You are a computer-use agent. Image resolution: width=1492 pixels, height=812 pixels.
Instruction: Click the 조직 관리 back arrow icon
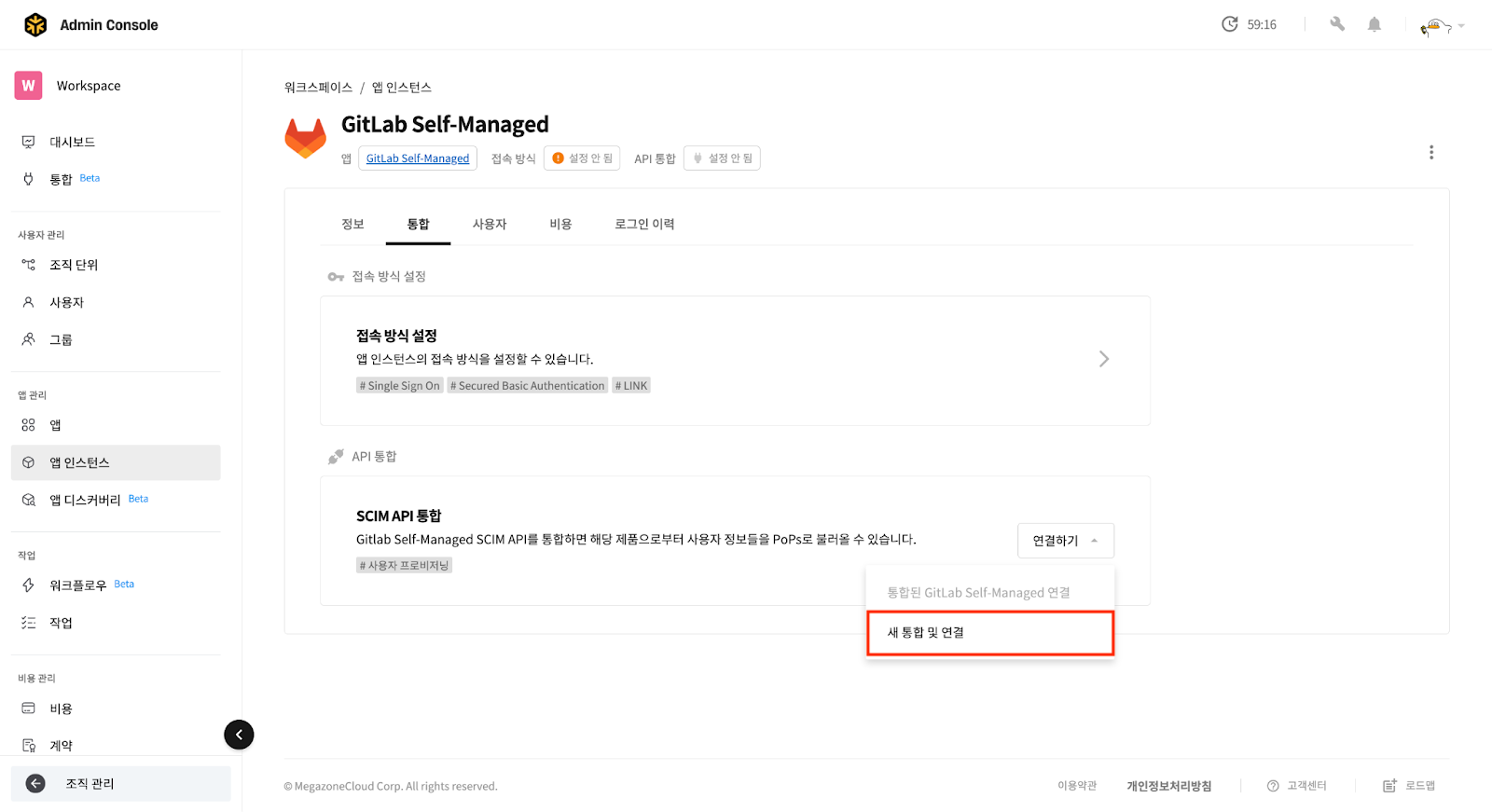coord(35,783)
